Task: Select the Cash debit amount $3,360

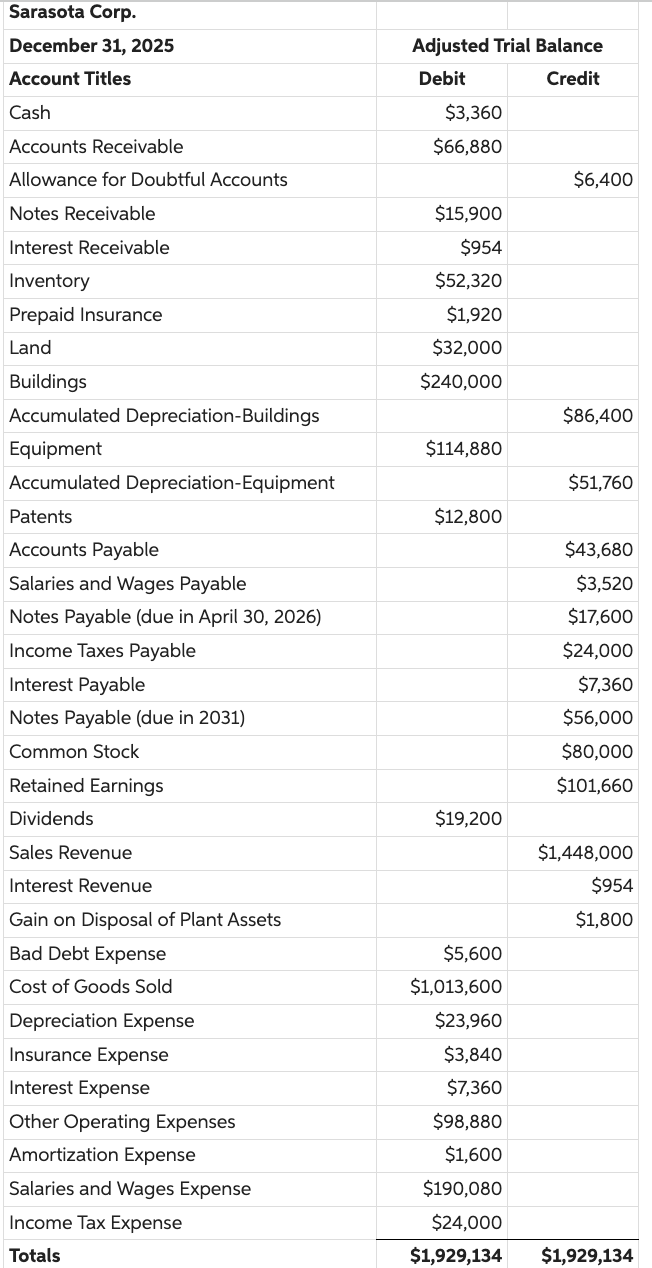Action: (473, 113)
